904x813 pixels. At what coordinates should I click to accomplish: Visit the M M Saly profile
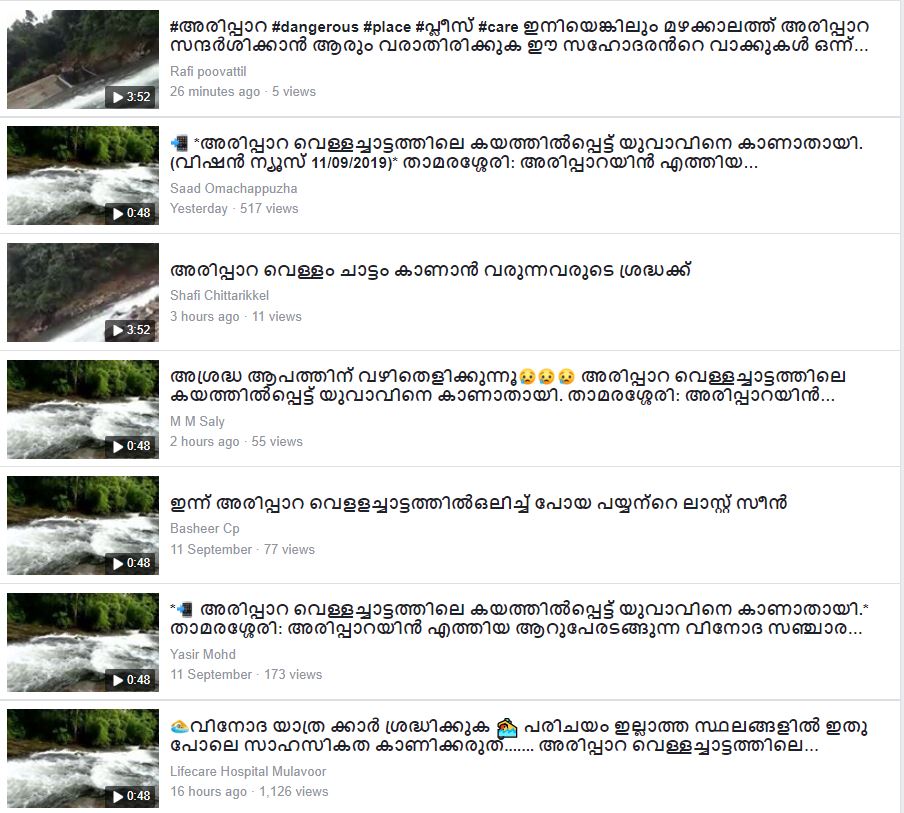197,421
